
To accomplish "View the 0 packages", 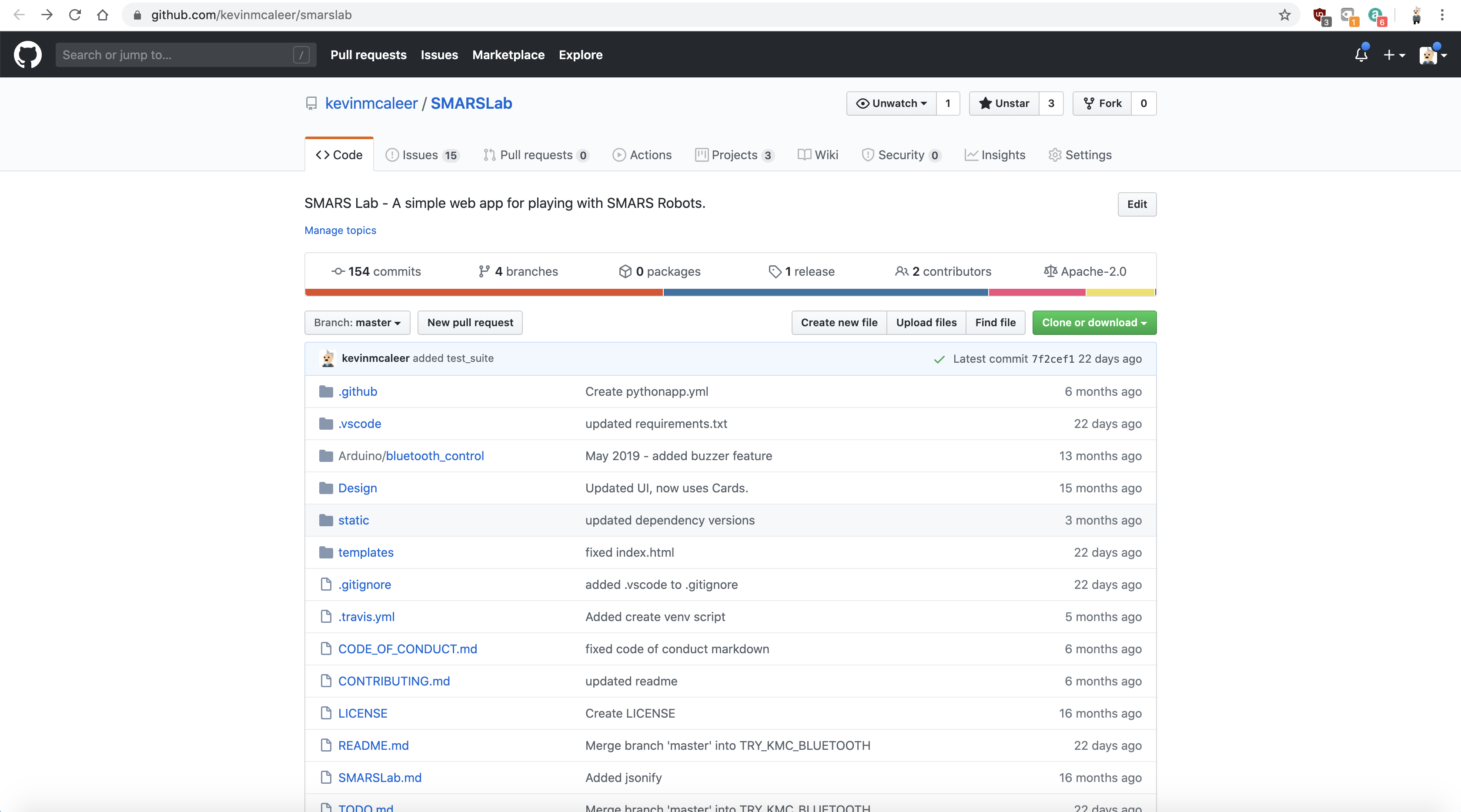I will 660,272.
